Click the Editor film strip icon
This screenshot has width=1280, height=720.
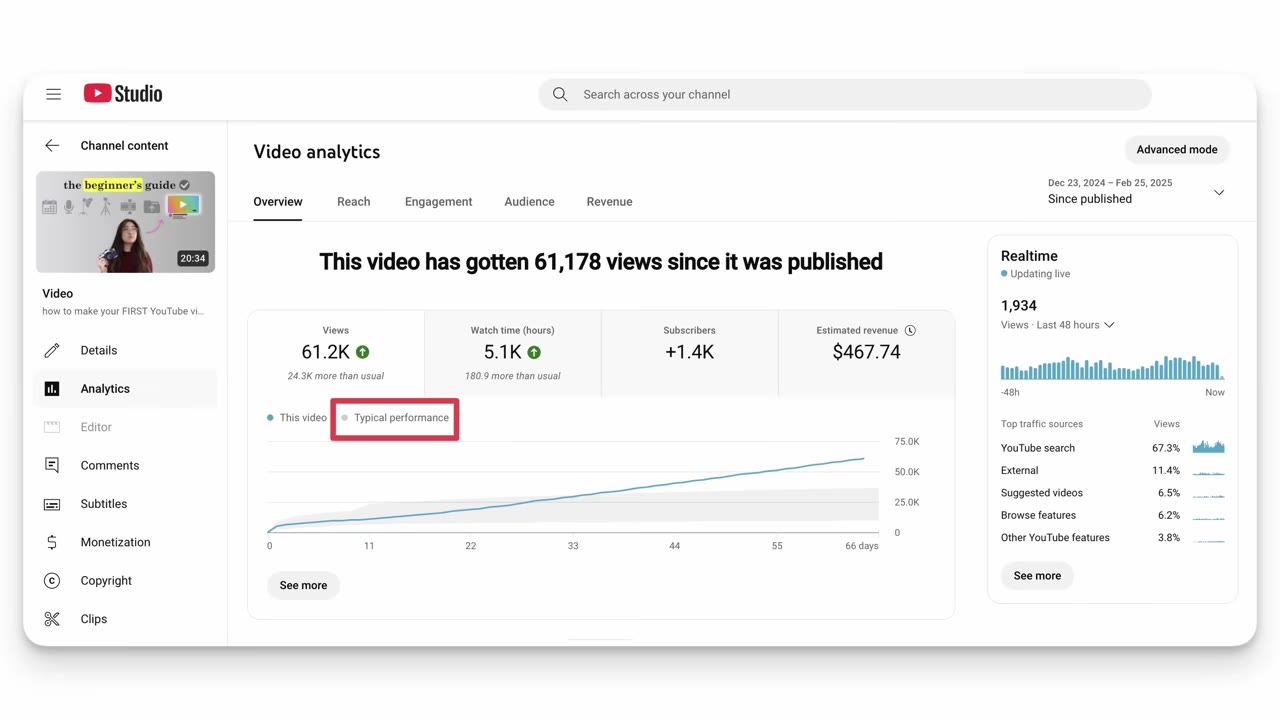(52, 427)
